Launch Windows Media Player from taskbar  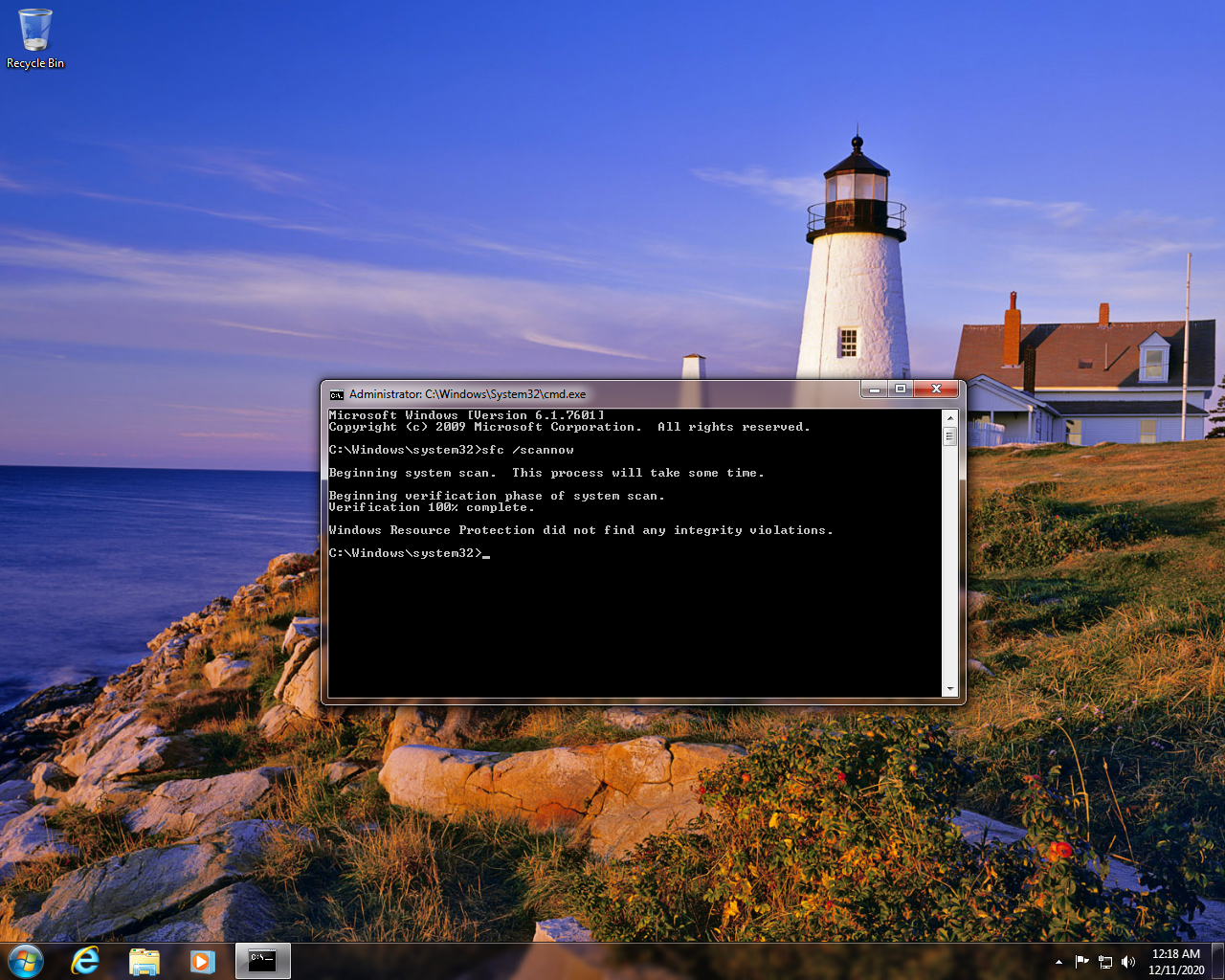click(x=202, y=961)
